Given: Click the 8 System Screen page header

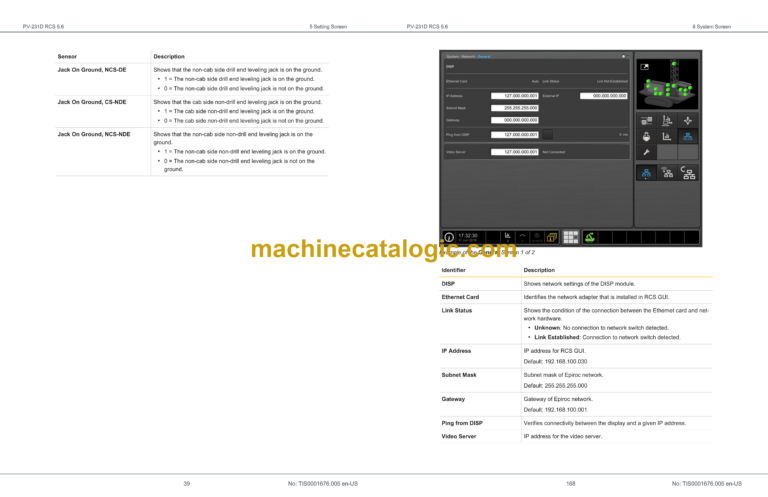Looking at the screenshot, I should (x=712, y=27).
